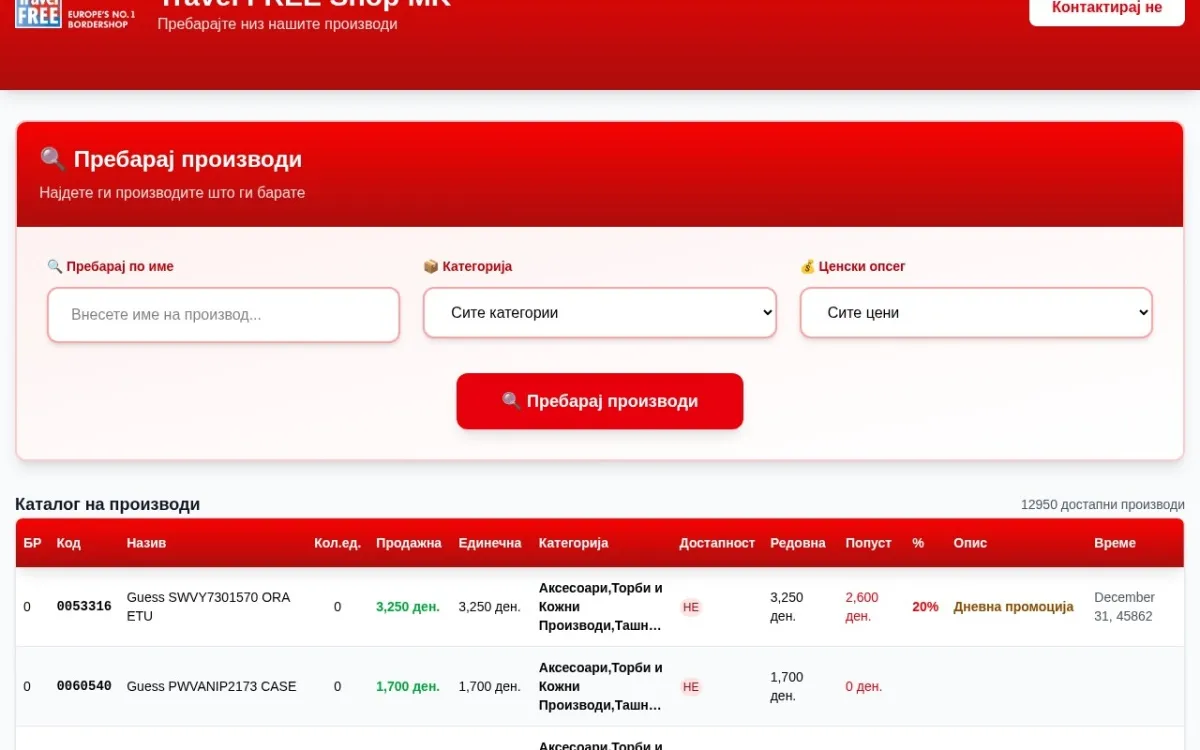Click the Пребарај по име label
Viewport: 1200px width, 750px height.
tap(110, 266)
